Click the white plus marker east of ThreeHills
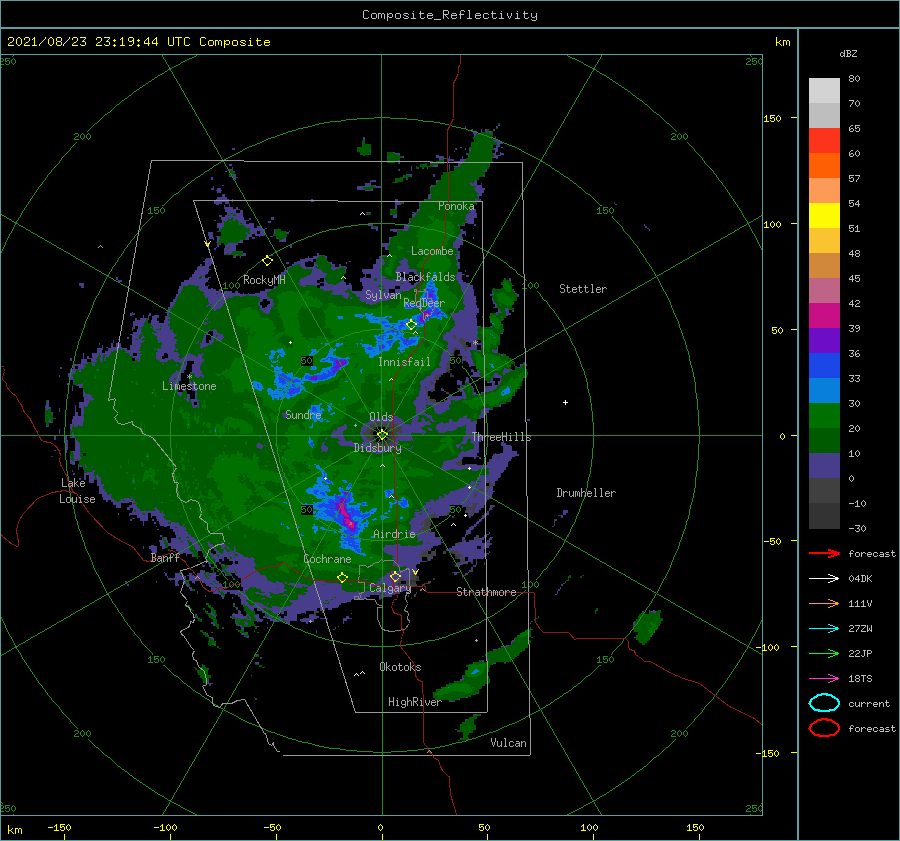Screen dimensions: 900x841 [x=565, y=402]
